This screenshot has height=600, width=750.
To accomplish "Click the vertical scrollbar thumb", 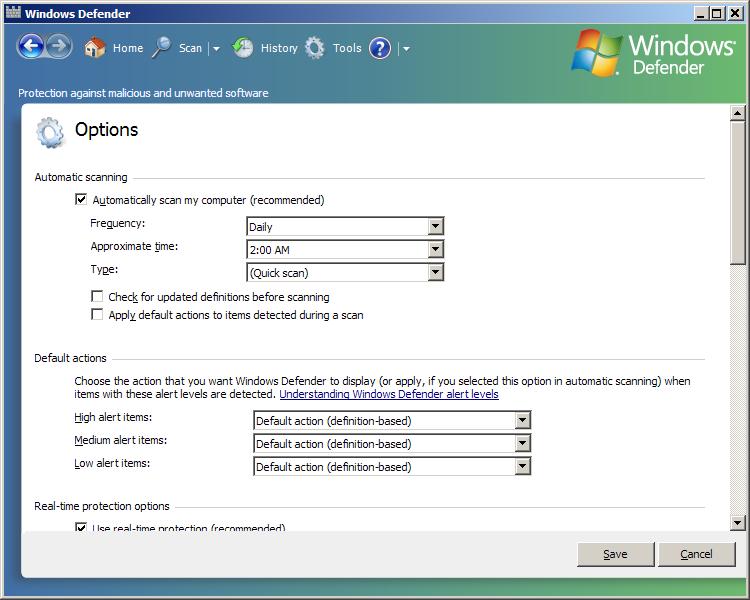I will point(738,192).
